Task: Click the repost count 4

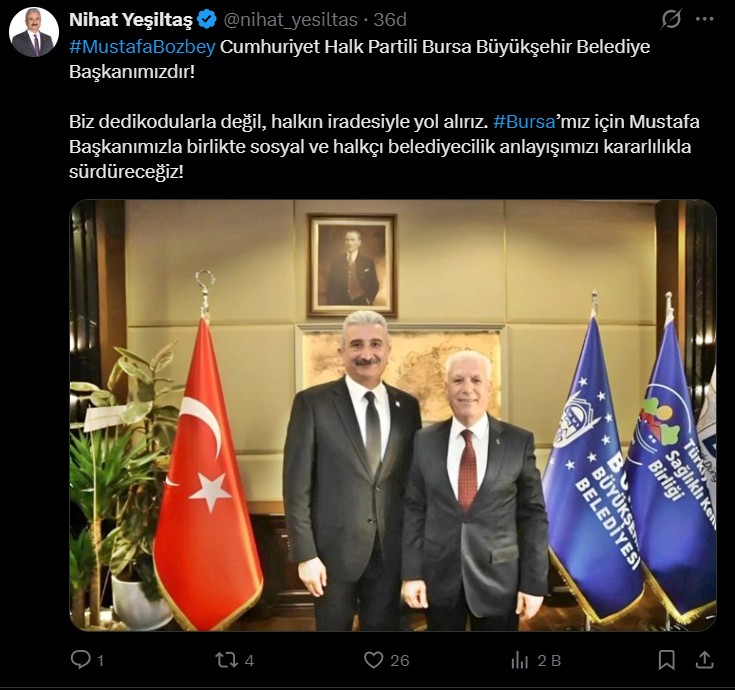Action: coord(249,661)
